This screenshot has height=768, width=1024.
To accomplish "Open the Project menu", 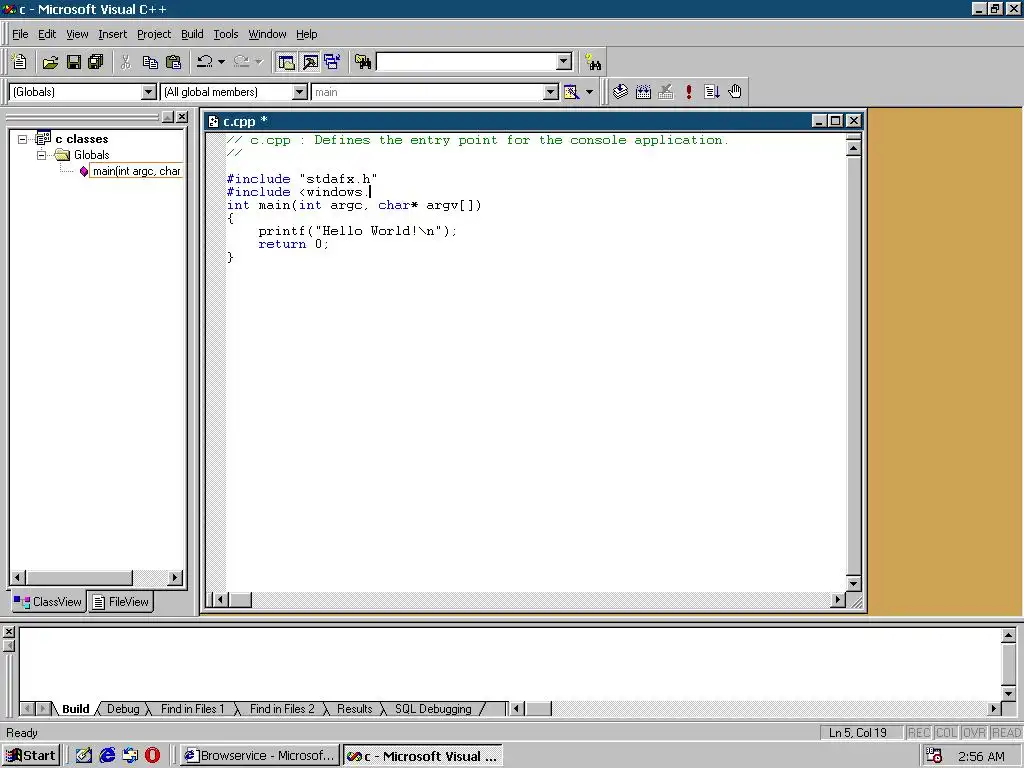I will [154, 34].
